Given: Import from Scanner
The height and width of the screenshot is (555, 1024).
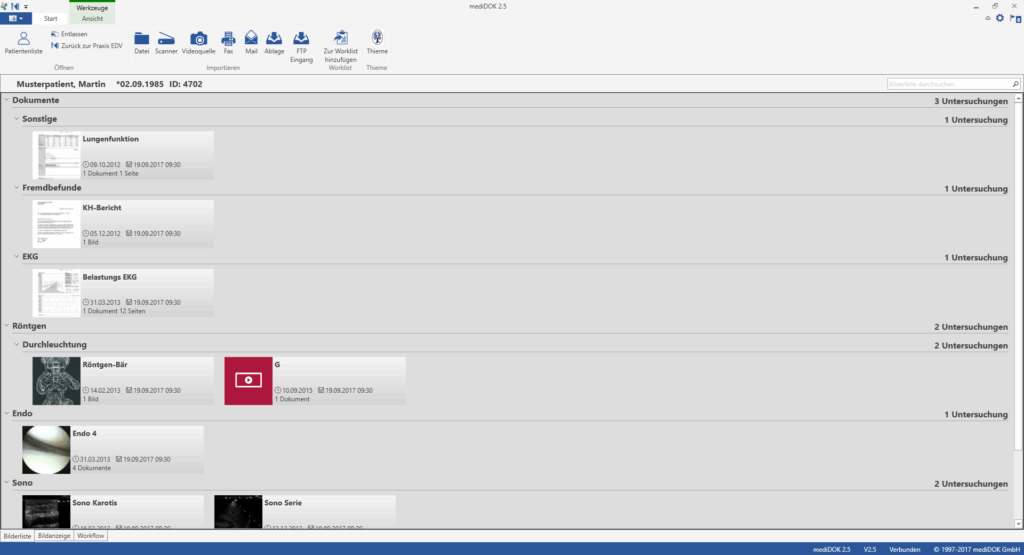Looking at the screenshot, I should click(x=166, y=42).
